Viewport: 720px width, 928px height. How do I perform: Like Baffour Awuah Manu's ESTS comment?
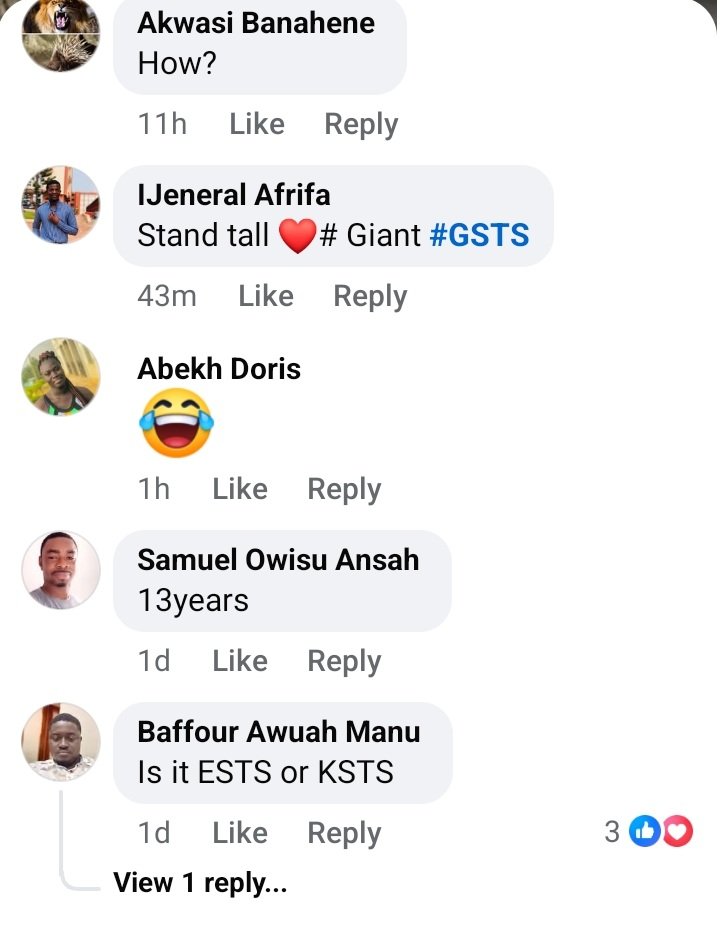pyautogui.click(x=240, y=833)
